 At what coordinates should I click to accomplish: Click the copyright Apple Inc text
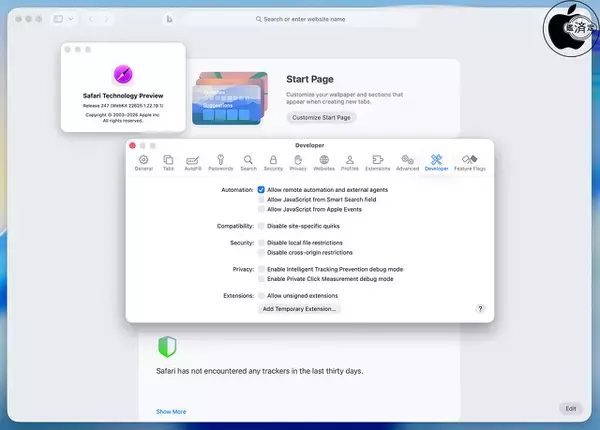[122, 117]
